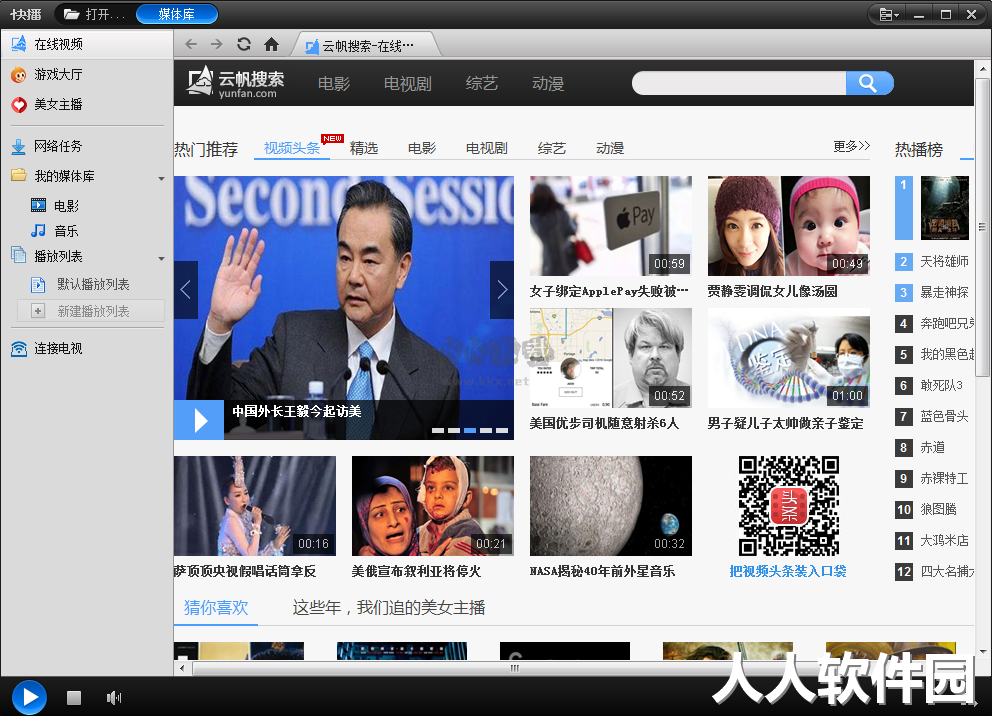
Task: Show next carousel slide
Action: click(502, 290)
